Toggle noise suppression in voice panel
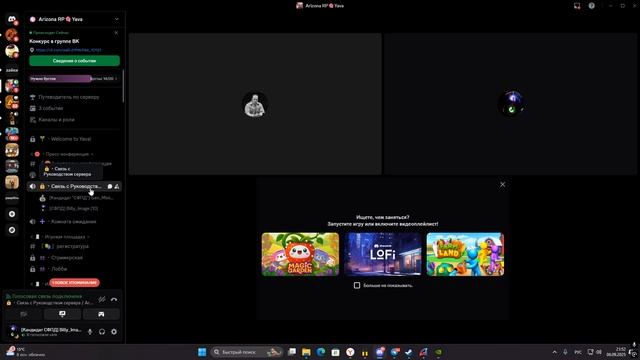The height and width of the screenshot is (360, 640). (x=102, y=300)
